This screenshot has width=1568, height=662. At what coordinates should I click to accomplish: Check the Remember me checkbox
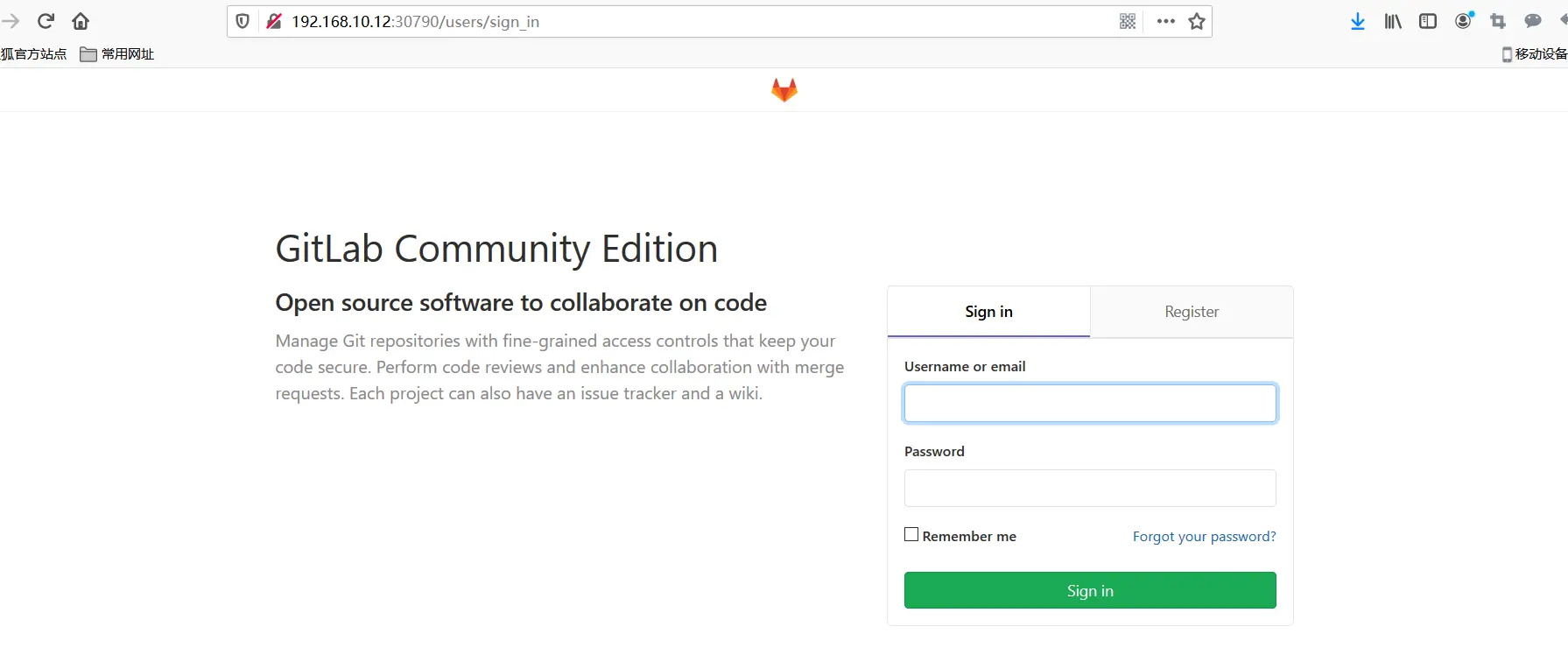[x=911, y=534]
